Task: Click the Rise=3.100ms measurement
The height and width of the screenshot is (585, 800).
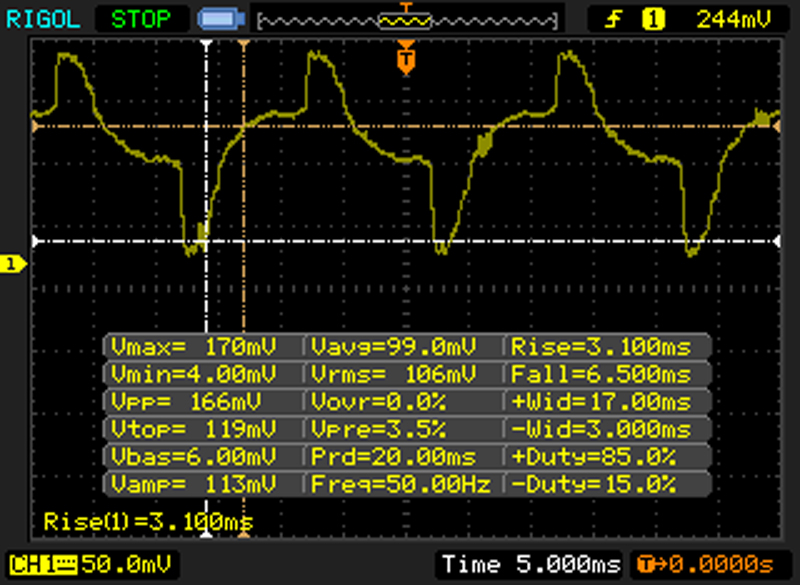Action: [601, 347]
